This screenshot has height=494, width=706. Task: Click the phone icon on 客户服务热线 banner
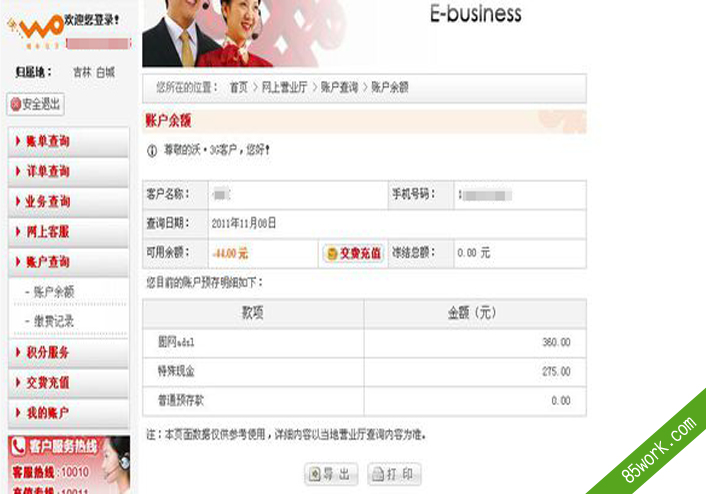click(x=18, y=446)
